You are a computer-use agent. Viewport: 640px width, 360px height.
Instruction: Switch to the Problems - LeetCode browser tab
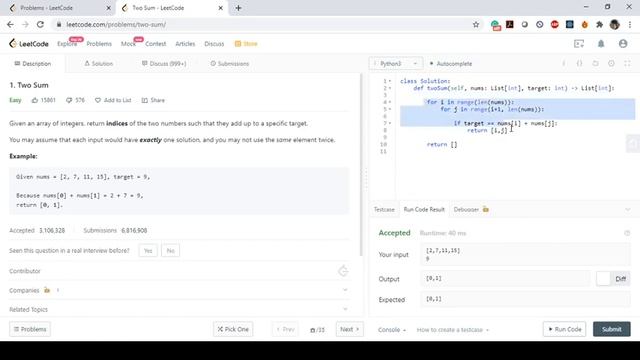[x=60, y=8]
